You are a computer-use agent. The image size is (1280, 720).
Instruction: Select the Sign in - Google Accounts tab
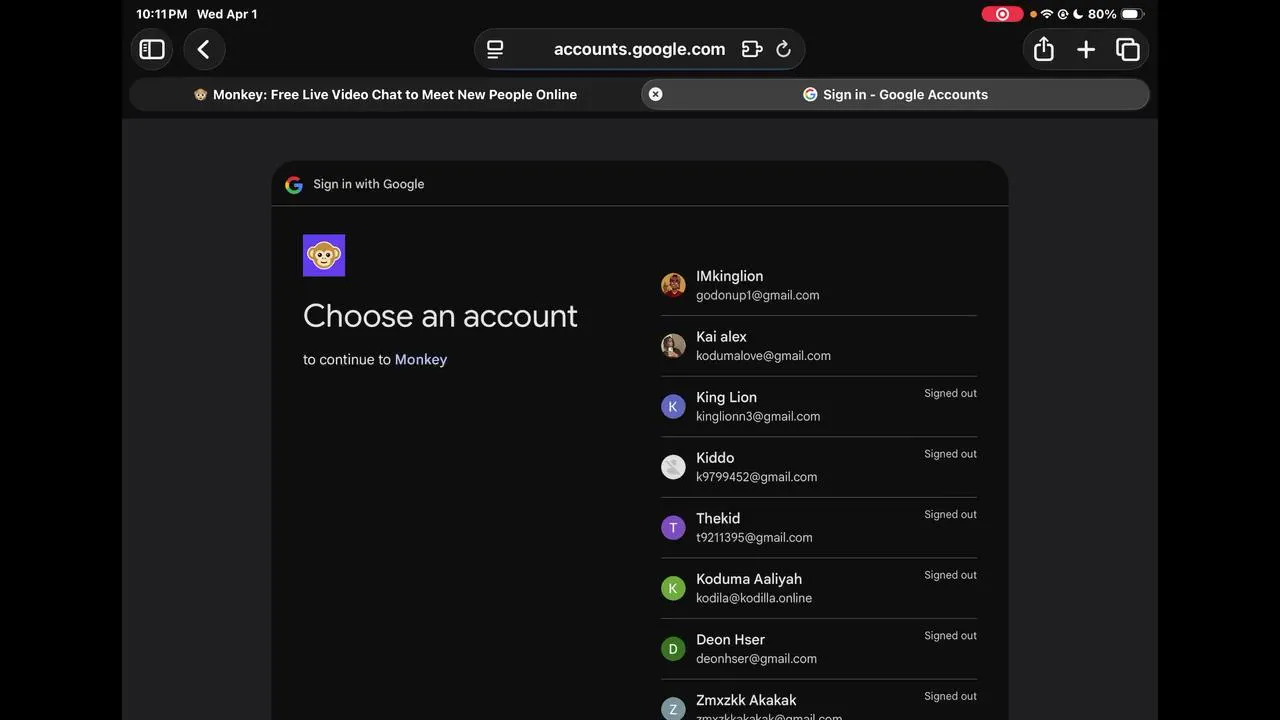[x=895, y=94]
